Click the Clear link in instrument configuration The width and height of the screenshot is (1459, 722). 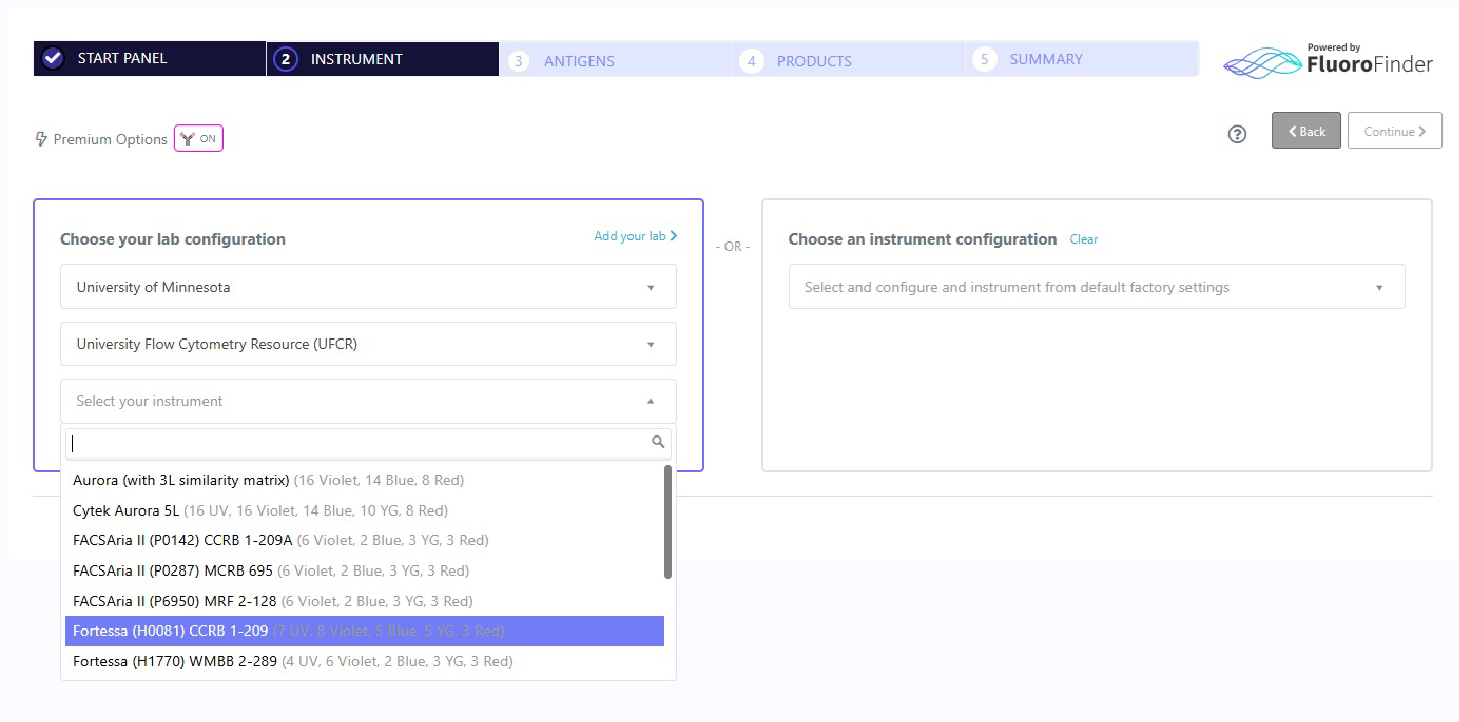[1083, 239]
